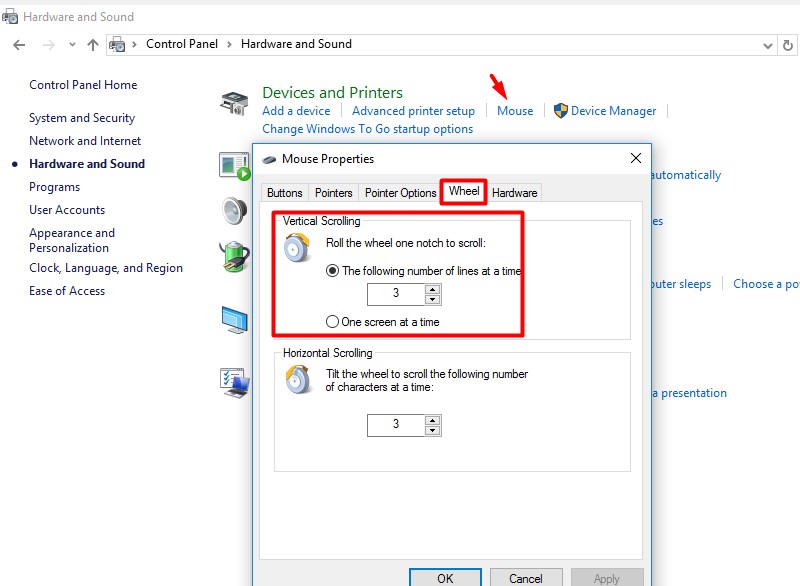Click the Sound speaker icon
Image resolution: width=800 pixels, height=586 pixels.
[235, 211]
